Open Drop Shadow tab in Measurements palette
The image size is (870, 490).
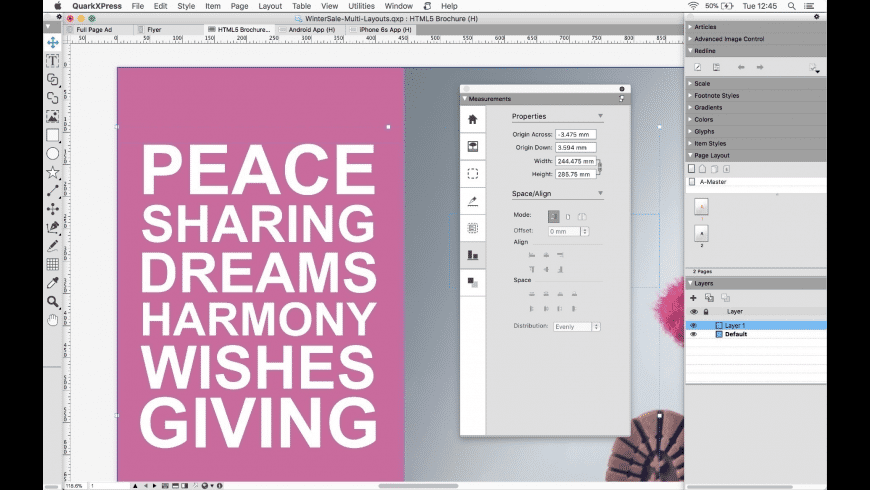click(x=473, y=282)
